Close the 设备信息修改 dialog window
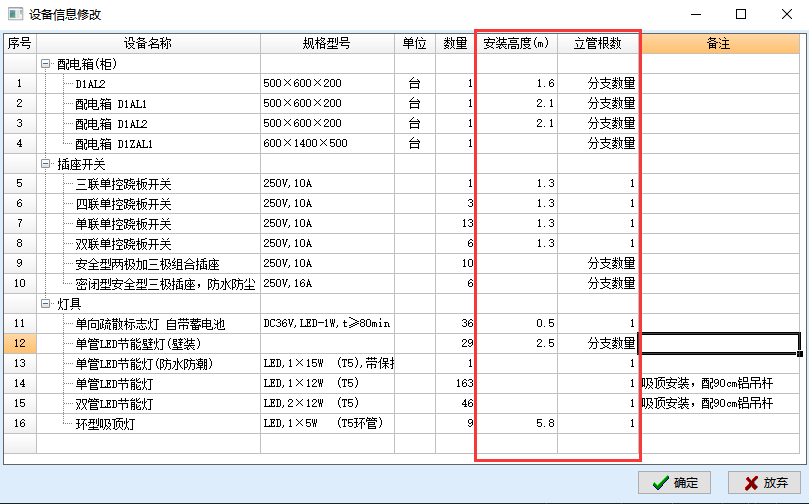809x504 pixels. (x=785, y=15)
